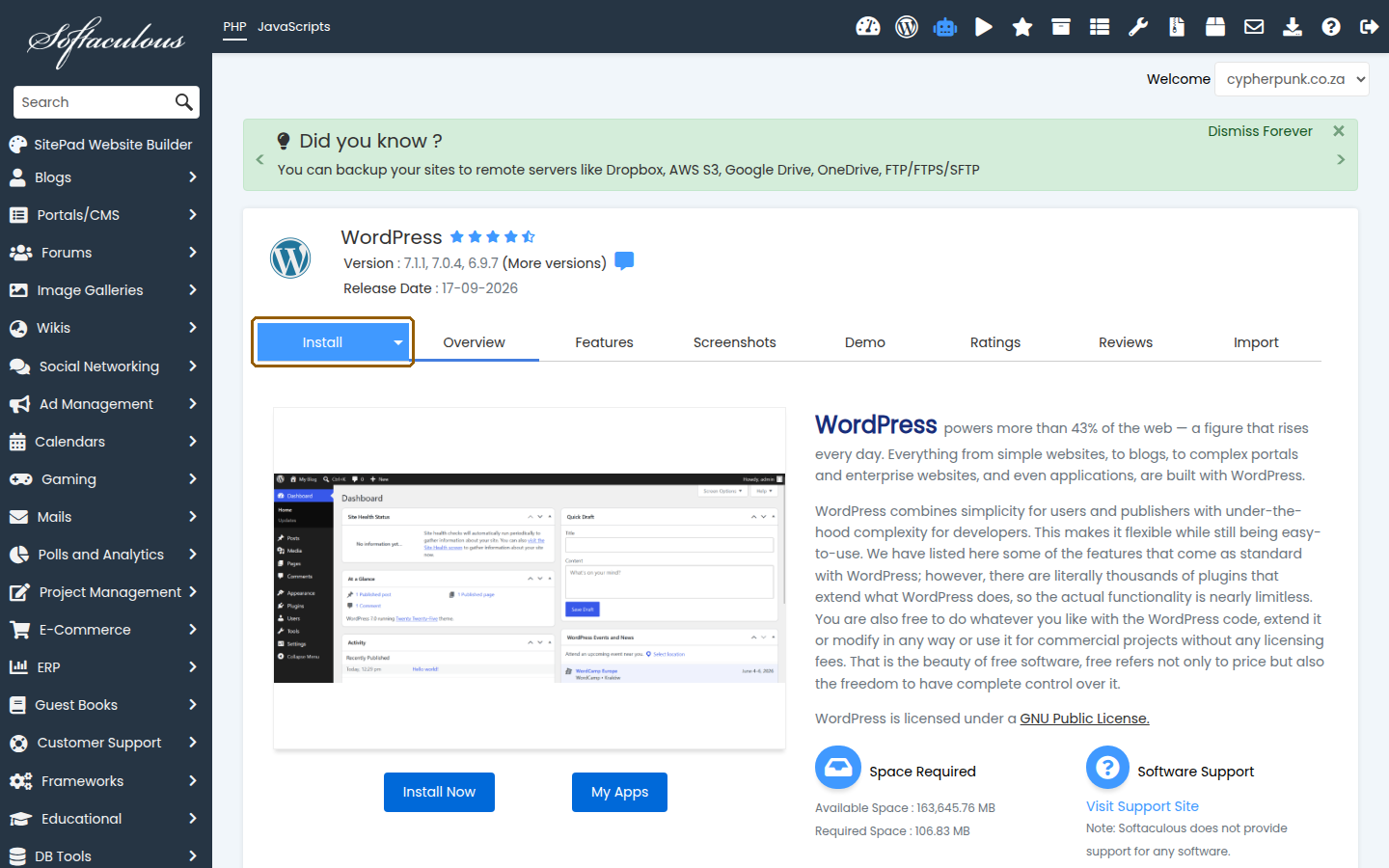Close the Did you know banner
This screenshot has height=868, width=1389.
[1339, 131]
